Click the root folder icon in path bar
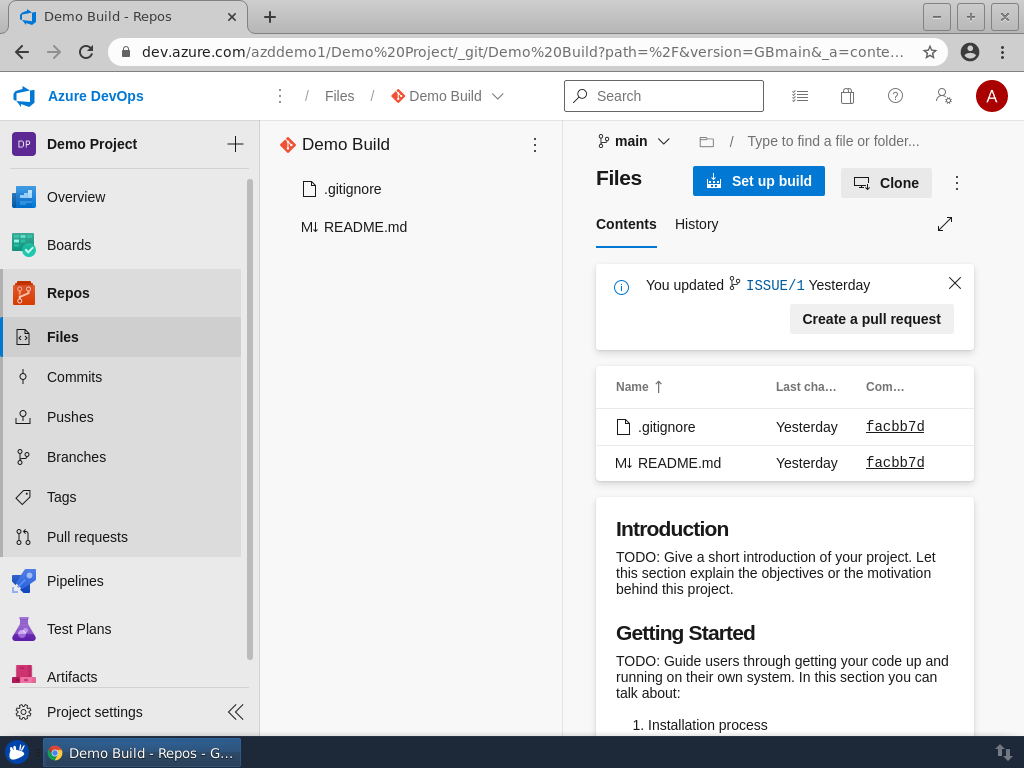Screen dimensions: 1024x768 point(707,142)
